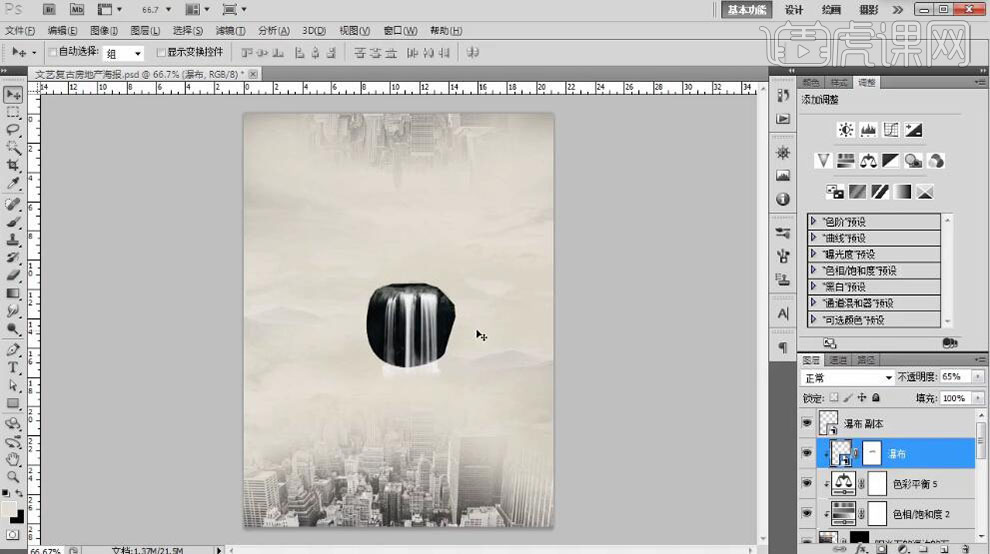Switch to the 摄影 workspace
The height and width of the screenshot is (554, 990).
(x=868, y=9)
